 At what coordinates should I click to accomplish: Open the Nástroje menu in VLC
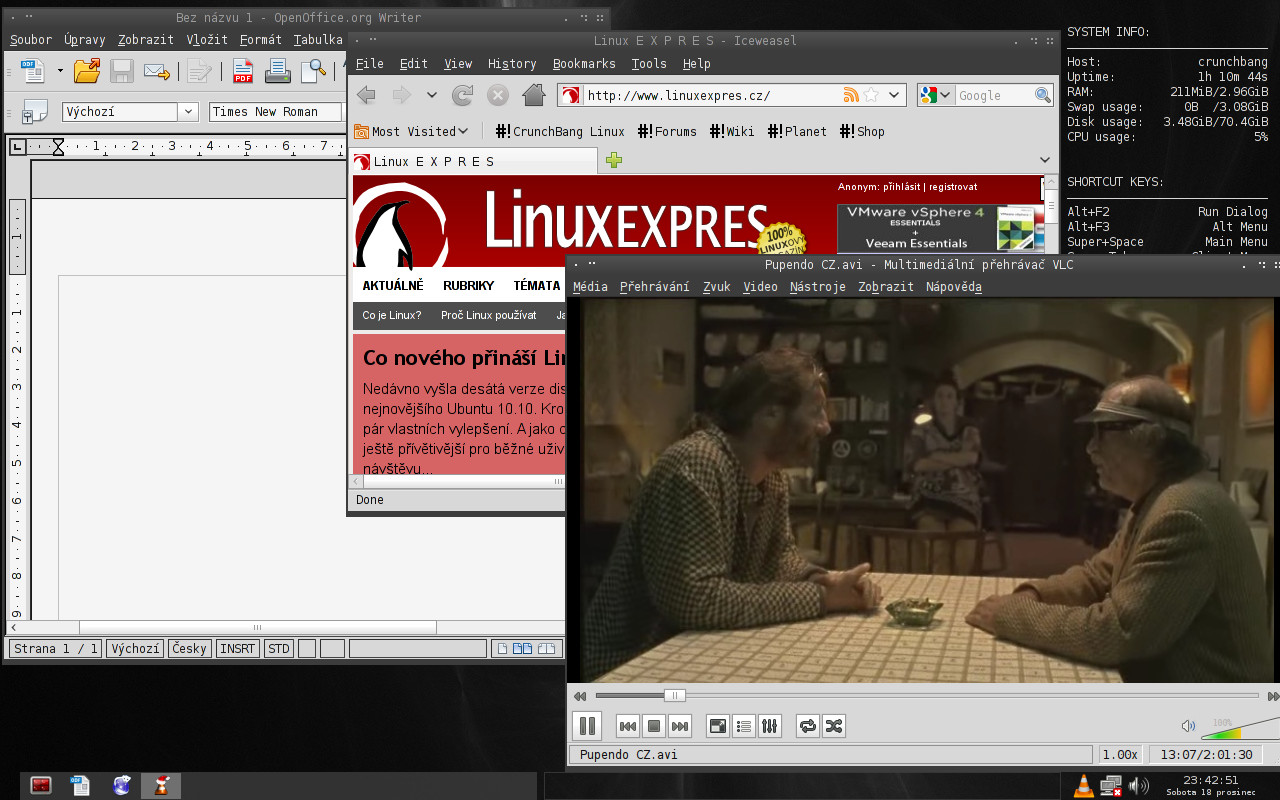click(x=817, y=286)
